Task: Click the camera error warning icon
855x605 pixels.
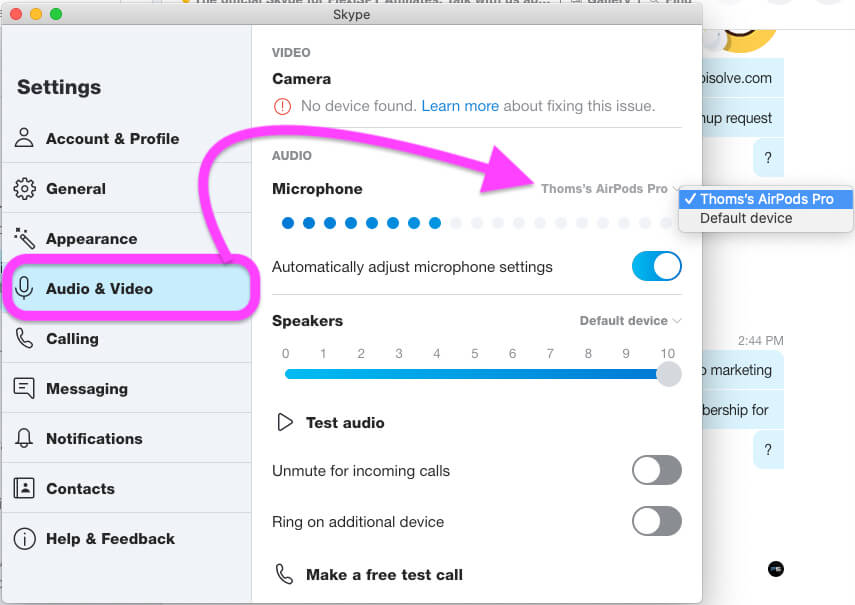Action: [282, 106]
